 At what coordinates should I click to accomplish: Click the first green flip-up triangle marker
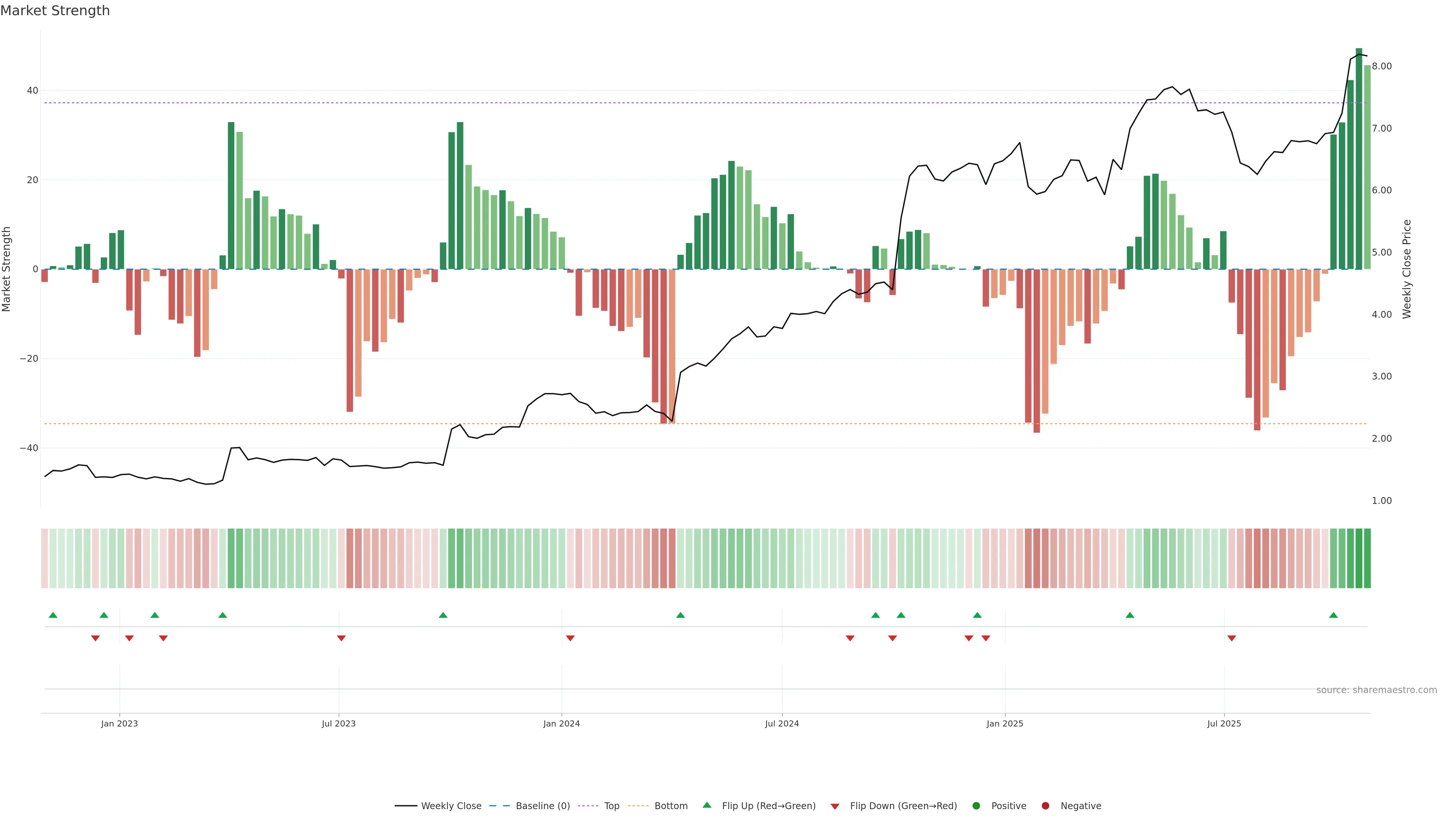coord(53,615)
